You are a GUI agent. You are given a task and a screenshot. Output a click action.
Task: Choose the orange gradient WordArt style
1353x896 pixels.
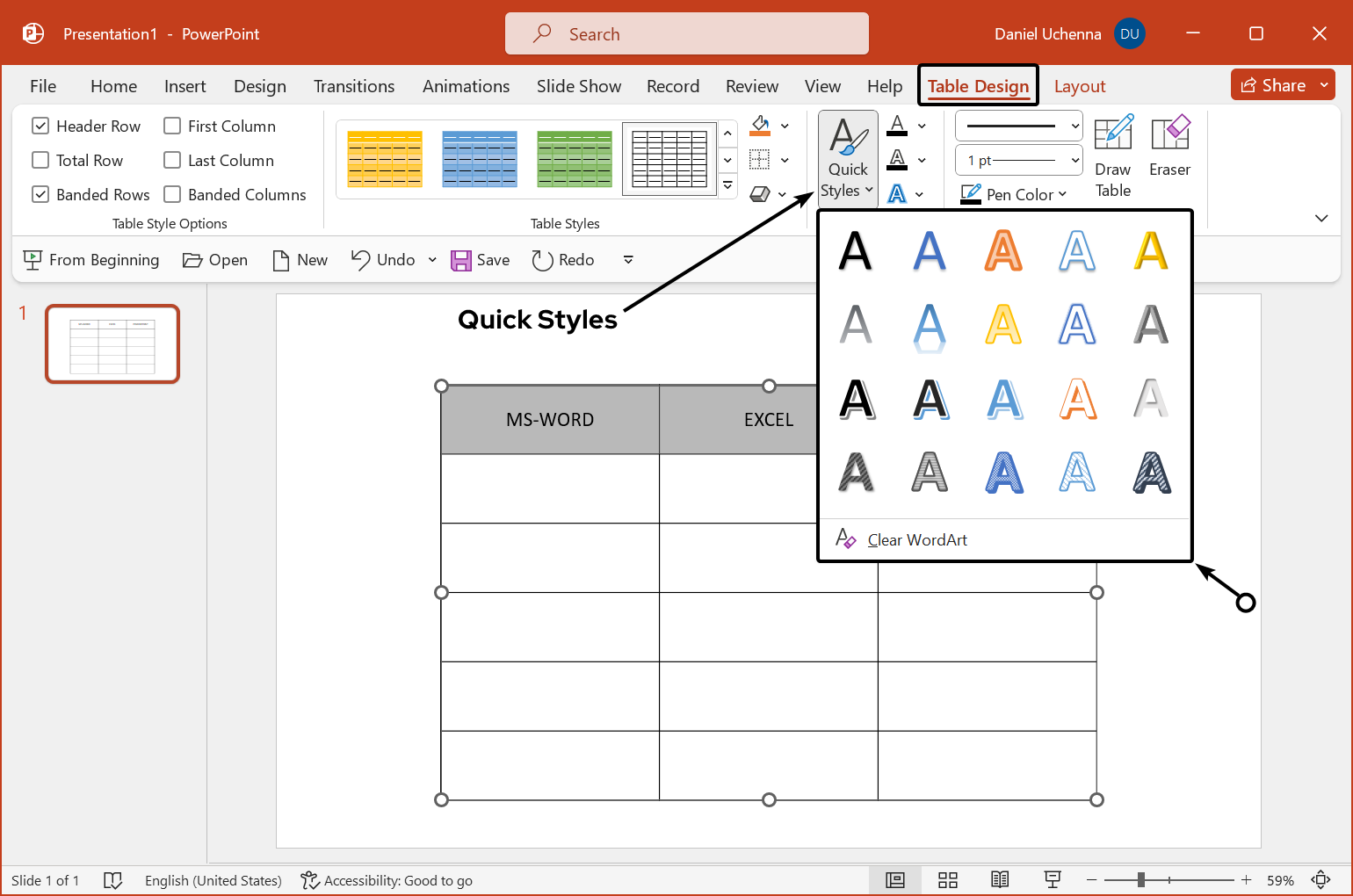(1002, 250)
